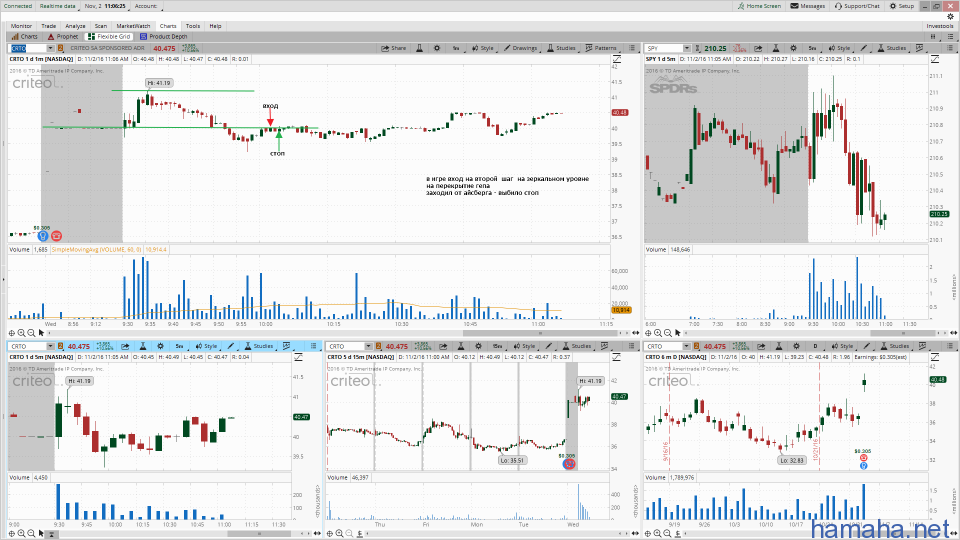
Task: Open settings gear in CRTO 5m chart toolbar
Action: click(160, 346)
